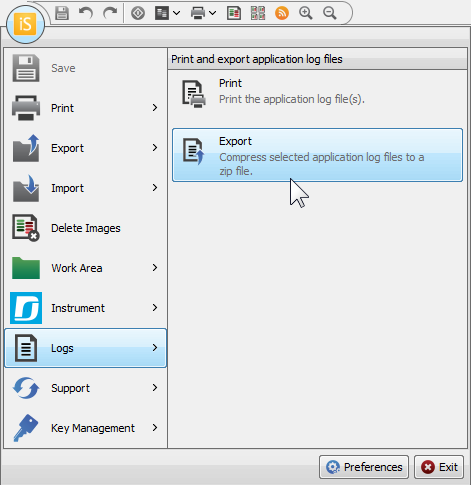Click the redo arrow in the quick toolbar
Image resolution: width=471 pixels, height=485 pixels.
[x=110, y=13]
